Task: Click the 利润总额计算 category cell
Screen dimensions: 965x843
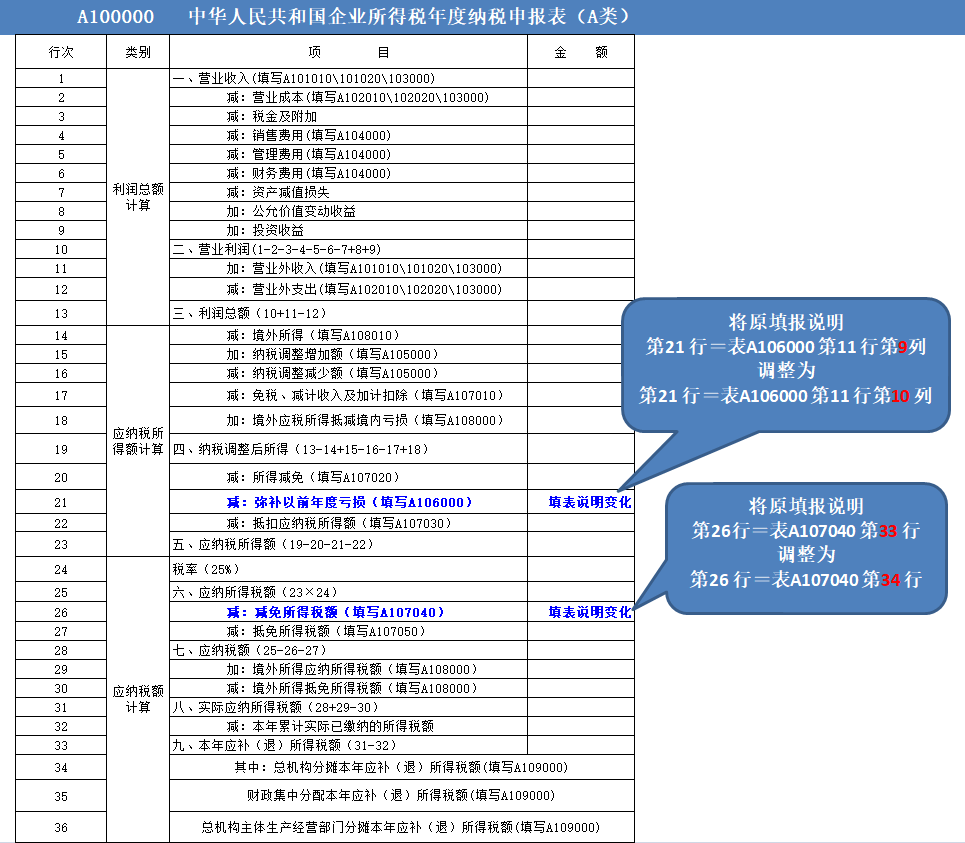Action: (138, 197)
